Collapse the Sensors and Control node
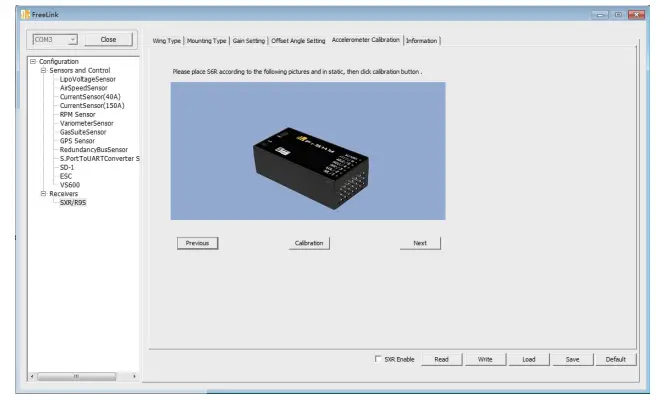664x405 pixels. [43, 70]
